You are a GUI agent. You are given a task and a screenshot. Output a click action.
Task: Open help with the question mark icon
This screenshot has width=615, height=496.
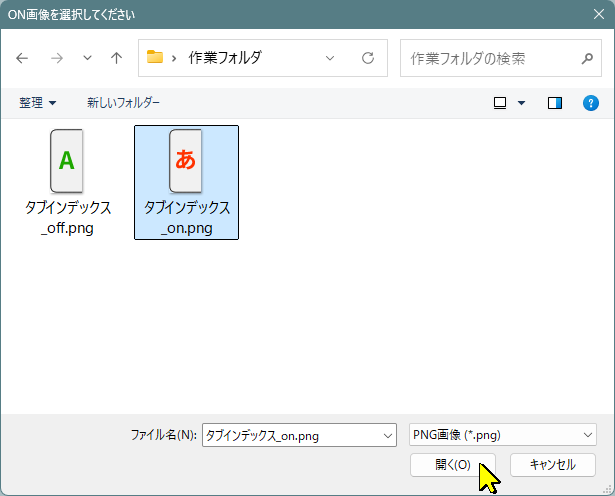[591, 103]
